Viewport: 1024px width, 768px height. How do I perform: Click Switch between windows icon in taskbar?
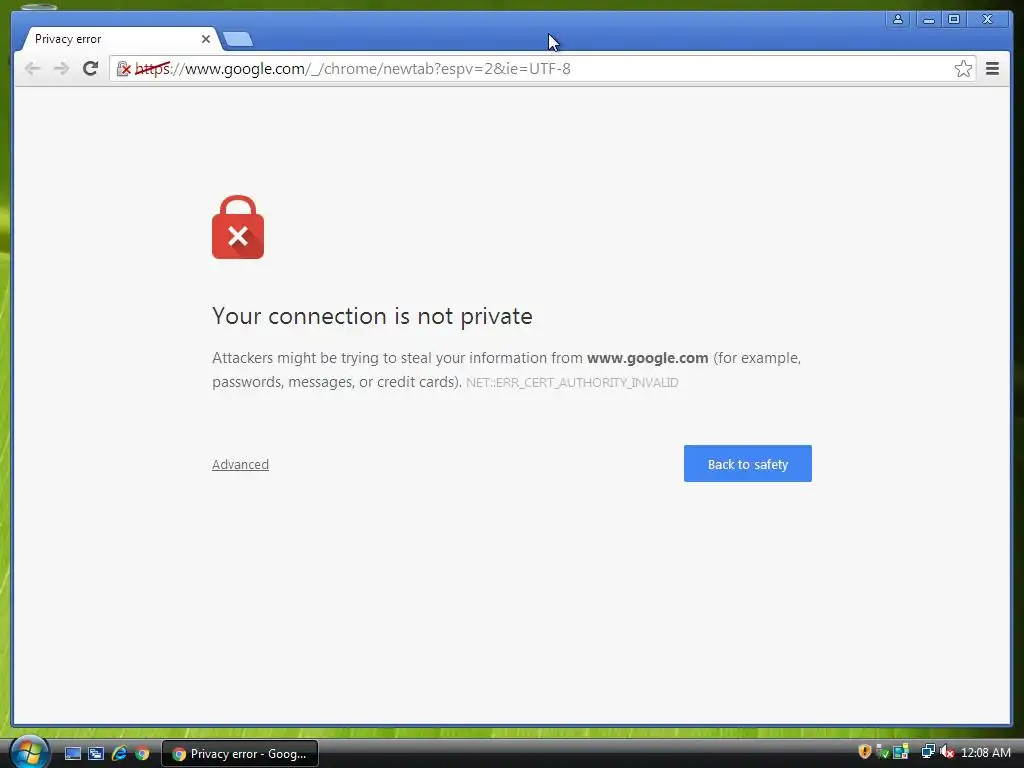click(x=96, y=754)
